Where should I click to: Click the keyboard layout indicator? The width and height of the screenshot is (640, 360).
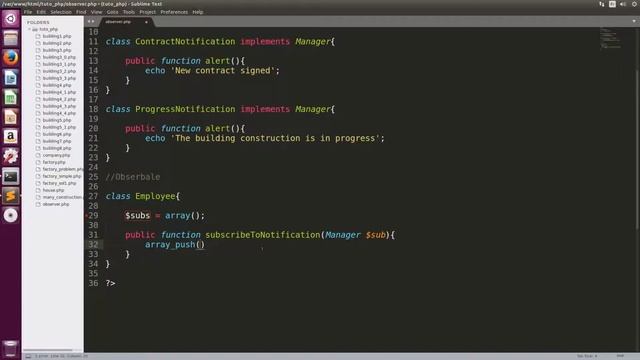point(612,4)
